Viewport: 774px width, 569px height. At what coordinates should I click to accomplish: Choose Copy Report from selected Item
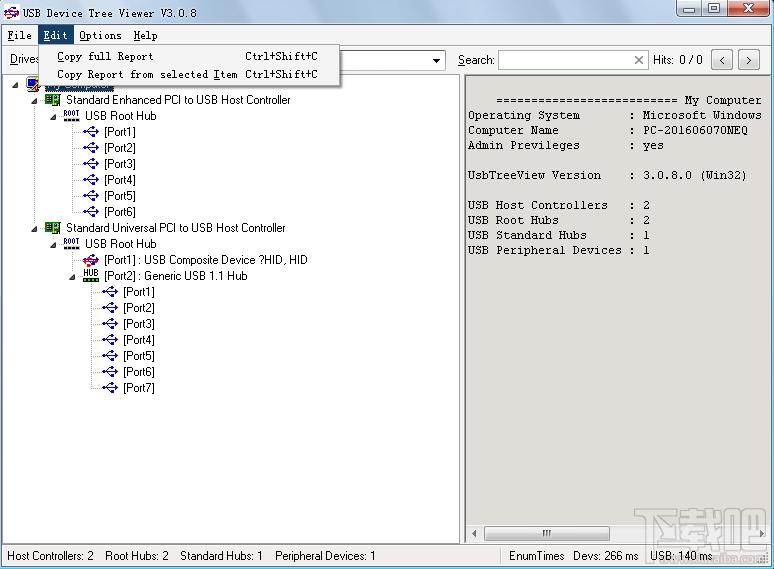coord(188,74)
